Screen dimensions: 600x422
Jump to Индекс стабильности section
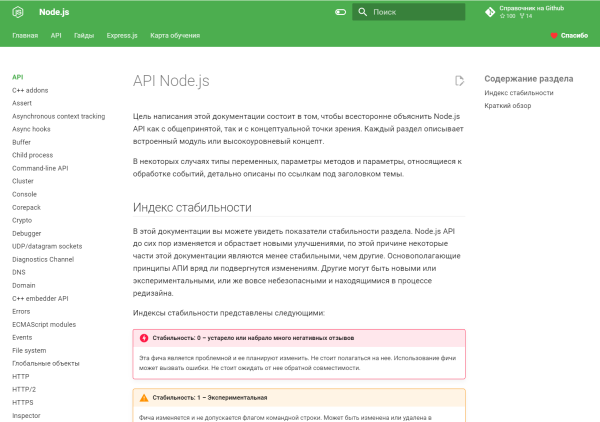pos(518,93)
